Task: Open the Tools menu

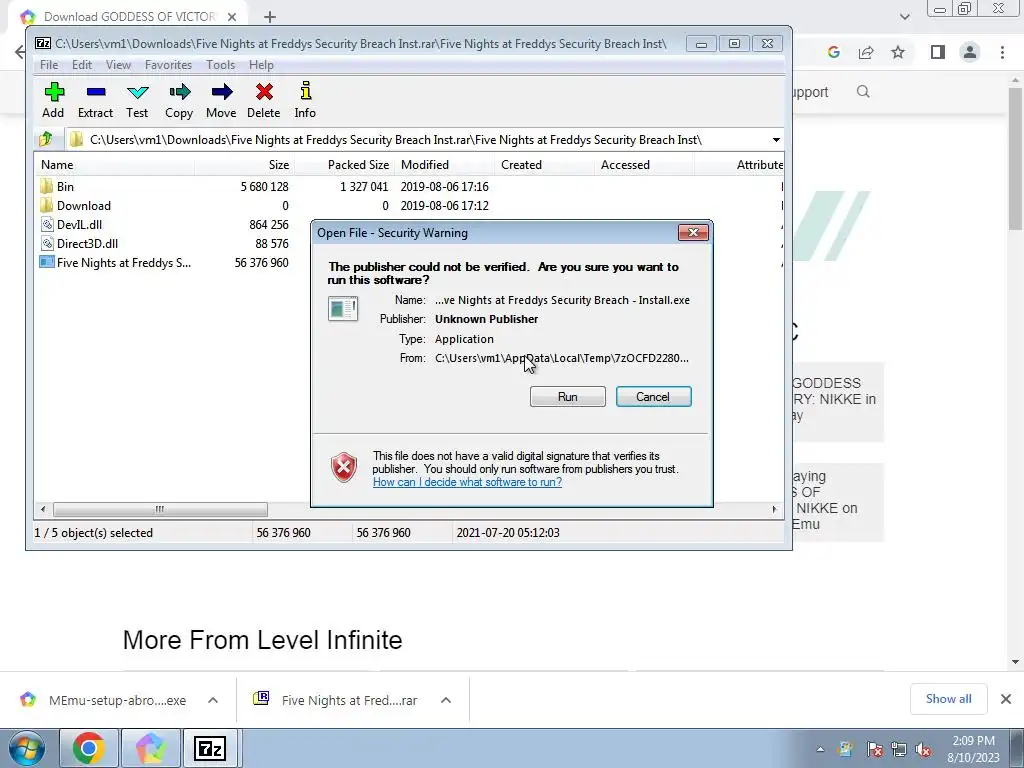Action: (x=220, y=65)
